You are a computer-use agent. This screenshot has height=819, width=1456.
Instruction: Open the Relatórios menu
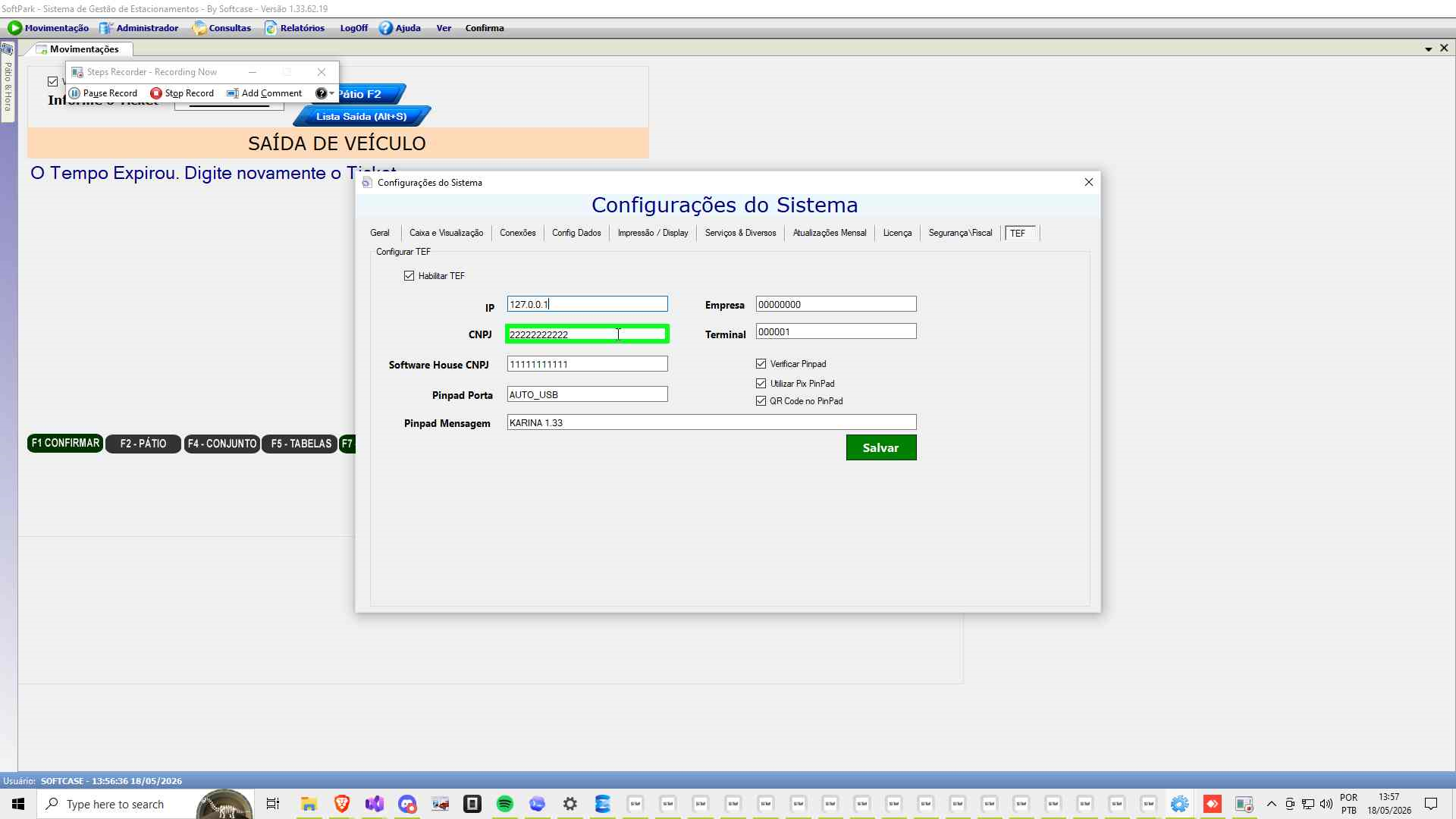(x=294, y=28)
